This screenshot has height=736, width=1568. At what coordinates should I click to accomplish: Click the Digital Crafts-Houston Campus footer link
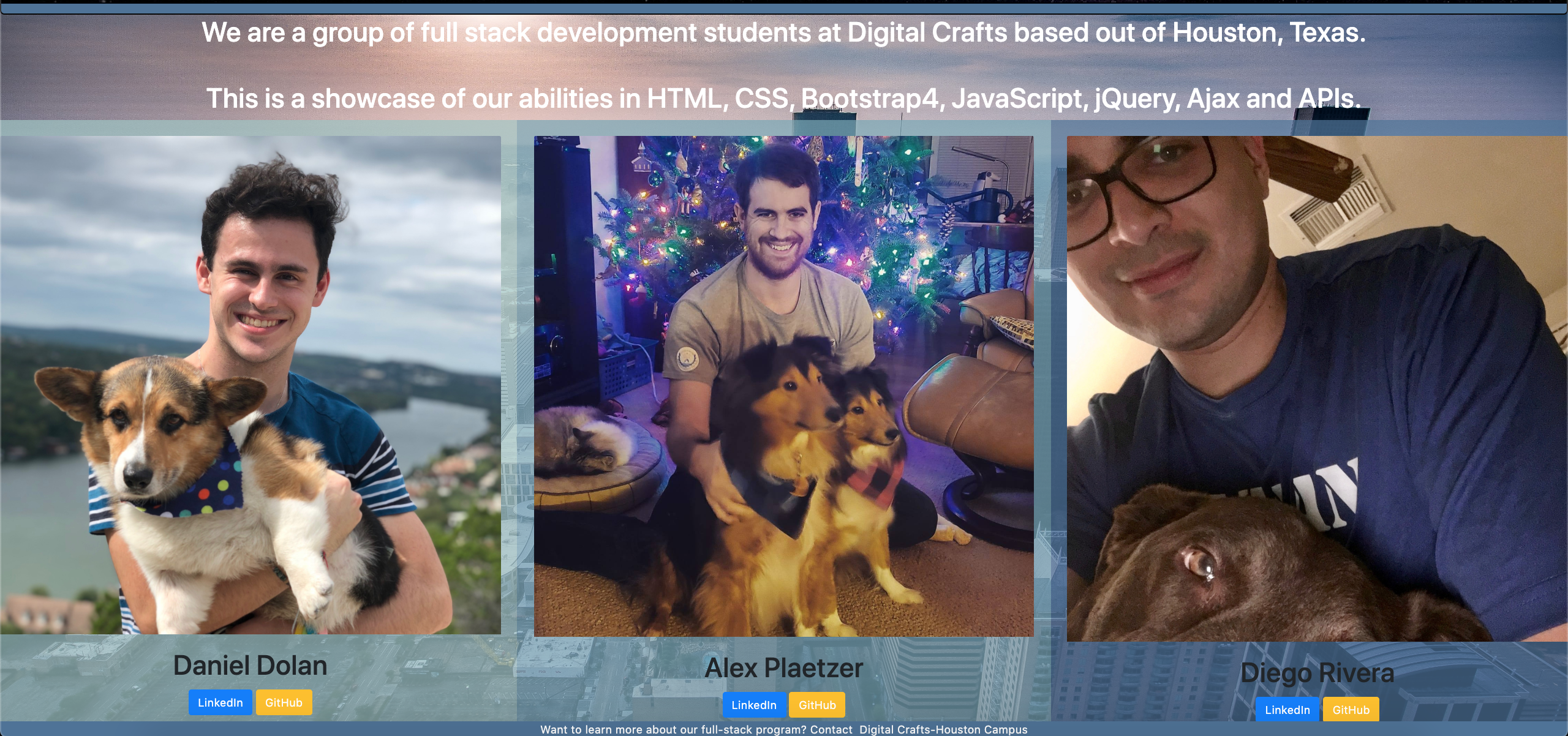pyautogui.click(x=943, y=729)
